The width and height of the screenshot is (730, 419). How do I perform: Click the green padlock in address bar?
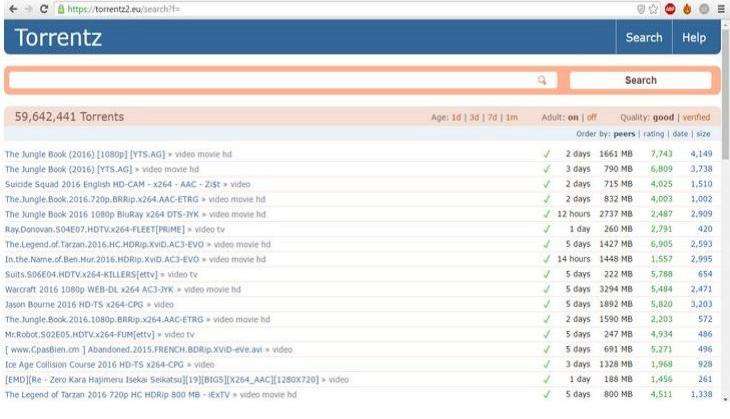click(x=61, y=8)
